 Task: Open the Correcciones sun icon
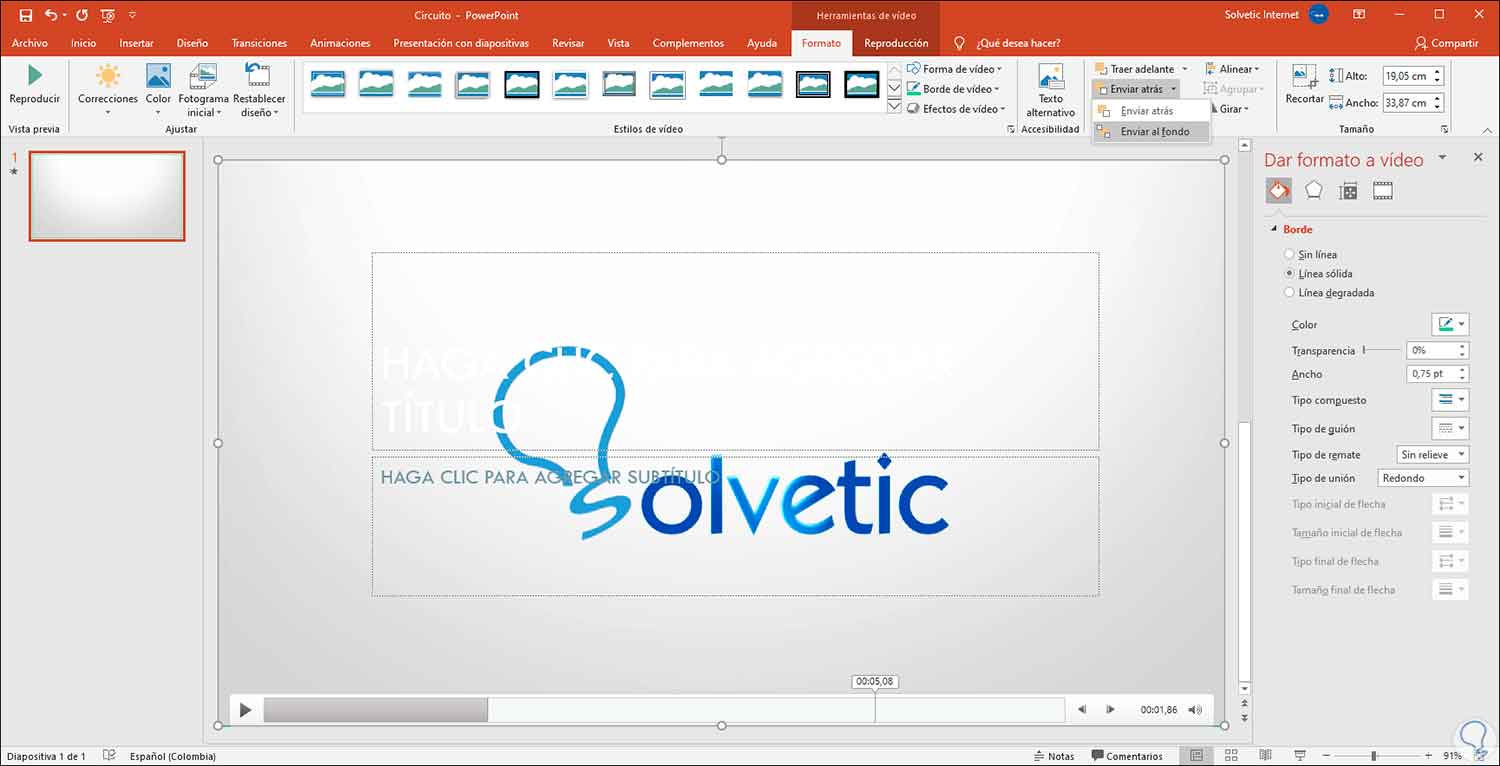pyautogui.click(x=107, y=76)
